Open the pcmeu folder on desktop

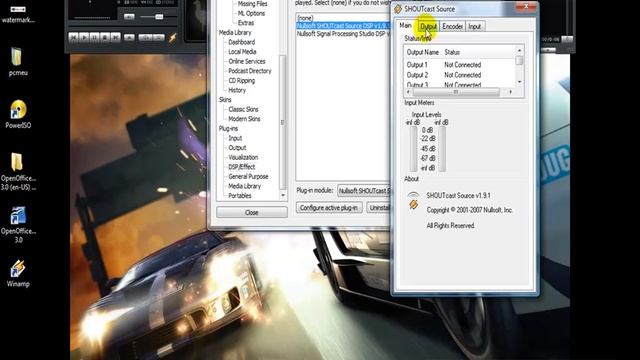point(18,61)
